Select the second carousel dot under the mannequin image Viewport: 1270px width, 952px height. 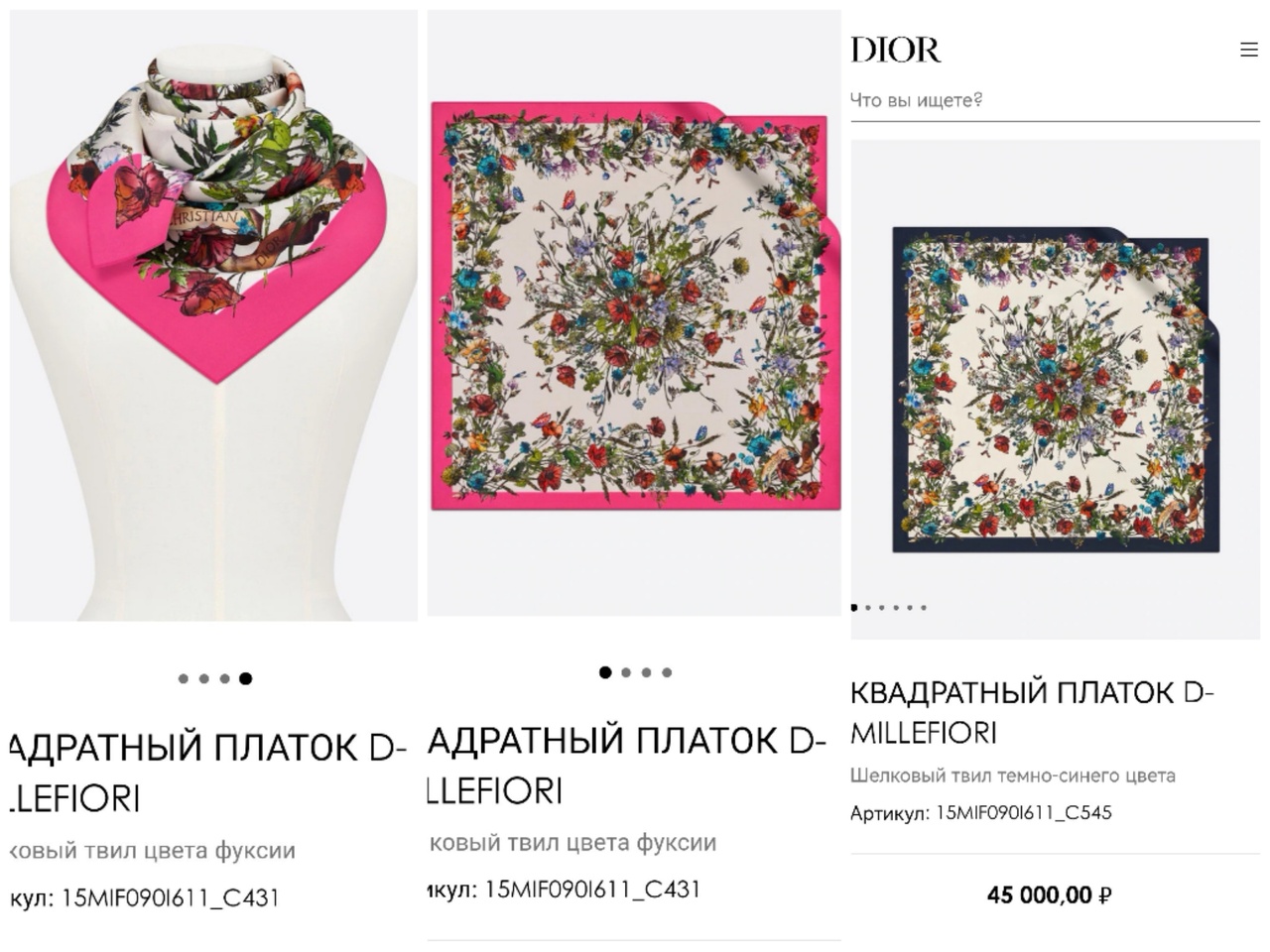click(204, 678)
